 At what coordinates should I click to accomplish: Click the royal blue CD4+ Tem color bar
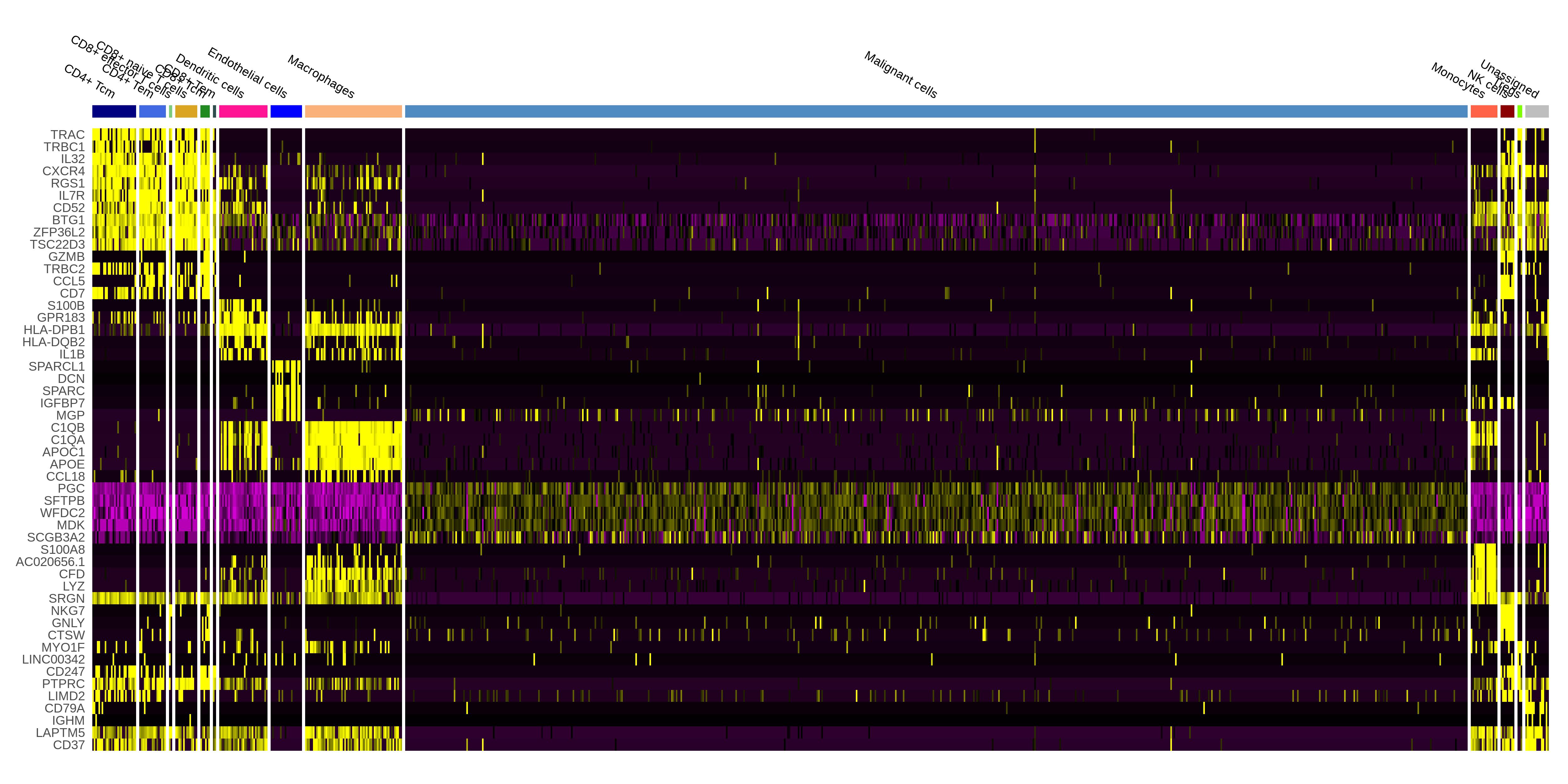click(x=153, y=111)
